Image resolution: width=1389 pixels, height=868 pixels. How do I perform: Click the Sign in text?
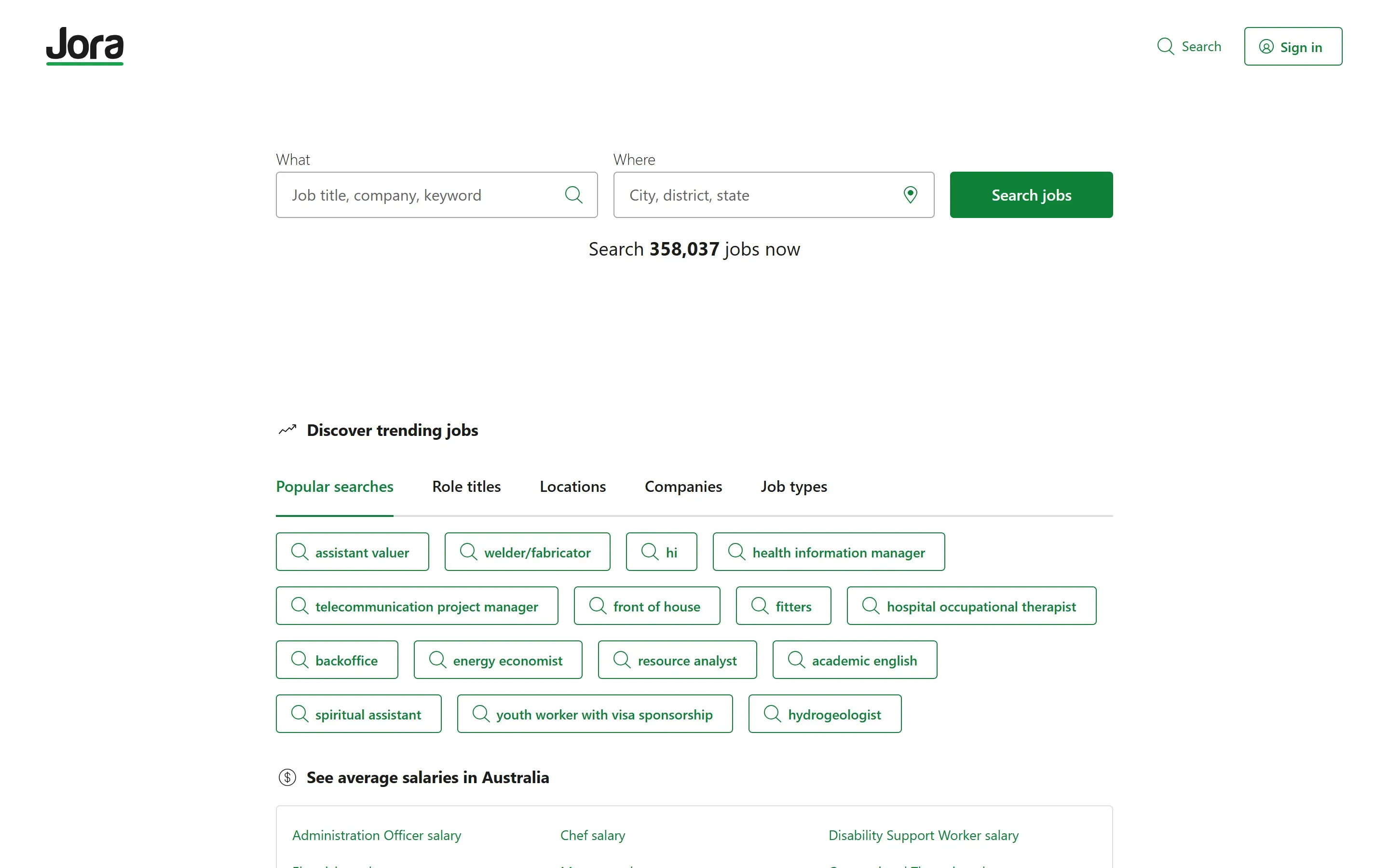point(1301,47)
